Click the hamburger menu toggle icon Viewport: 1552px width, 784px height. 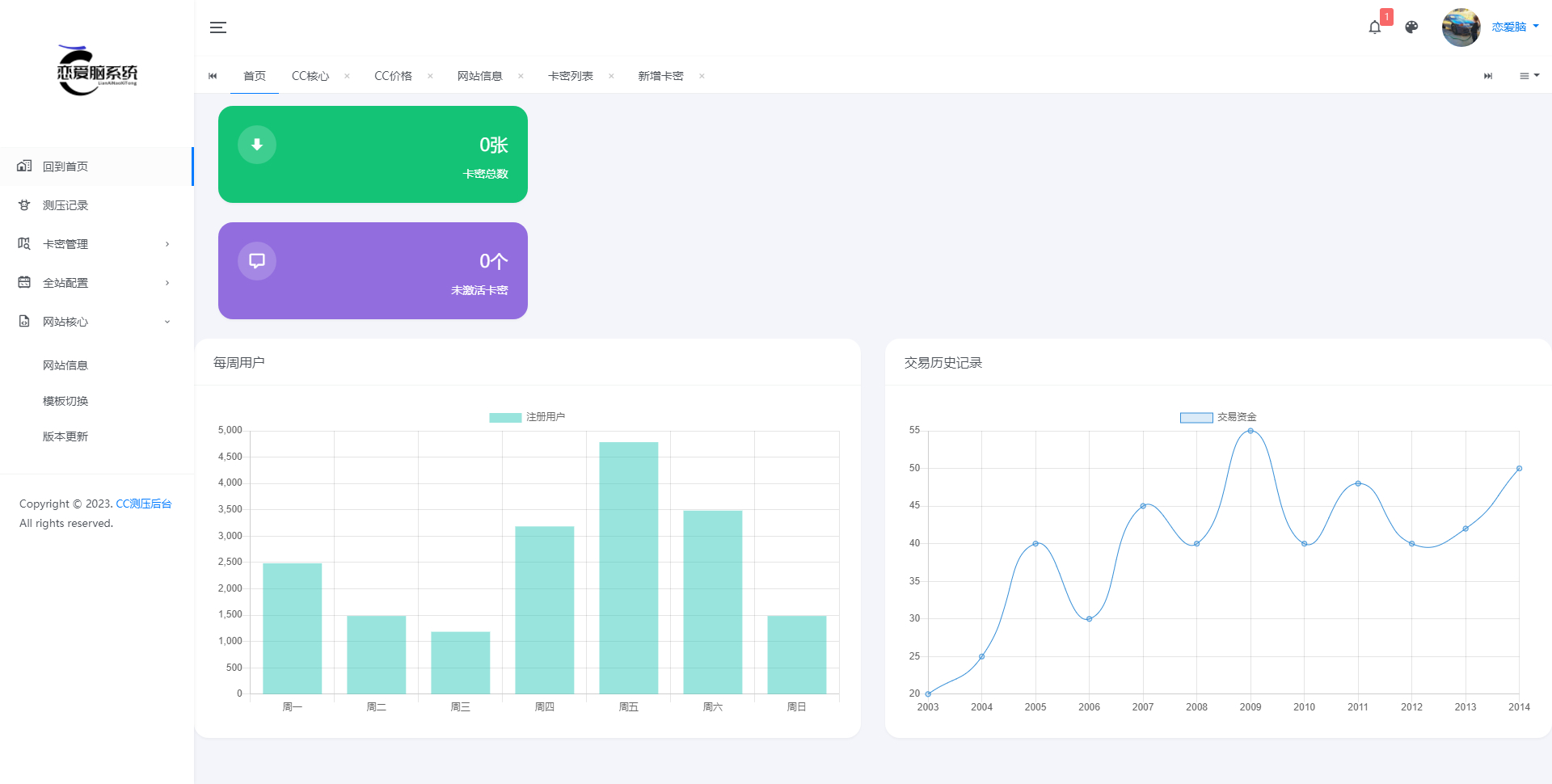pos(217,27)
